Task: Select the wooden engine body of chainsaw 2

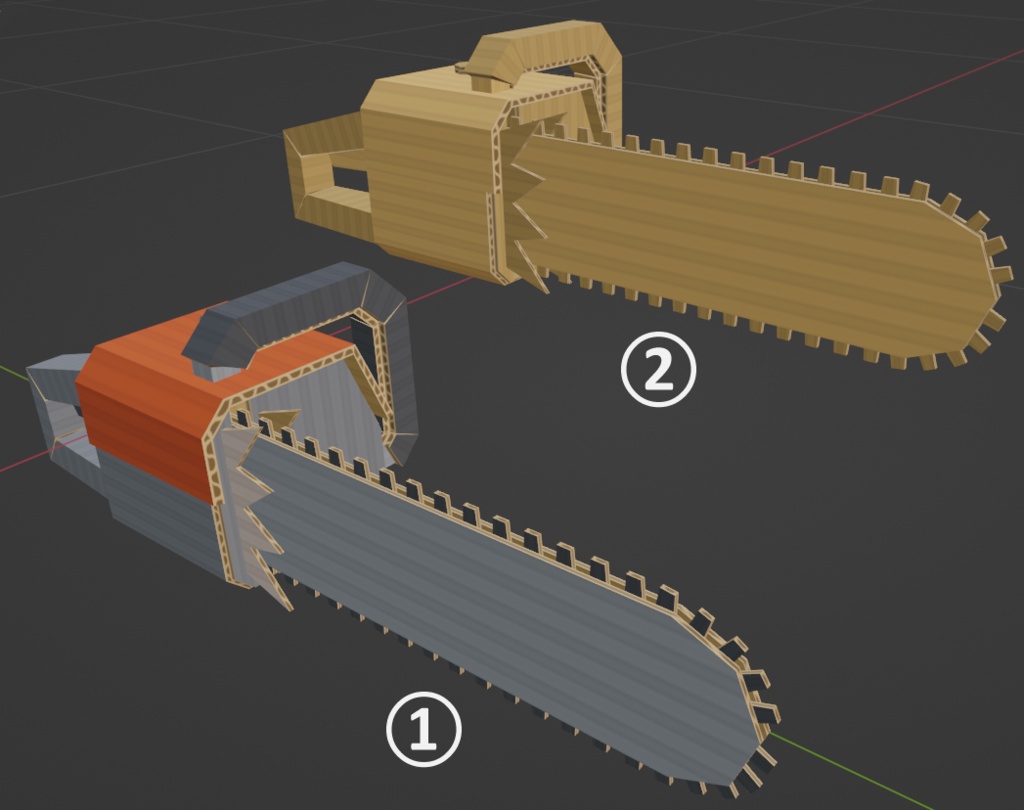Action: pyautogui.click(x=431, y=176)
